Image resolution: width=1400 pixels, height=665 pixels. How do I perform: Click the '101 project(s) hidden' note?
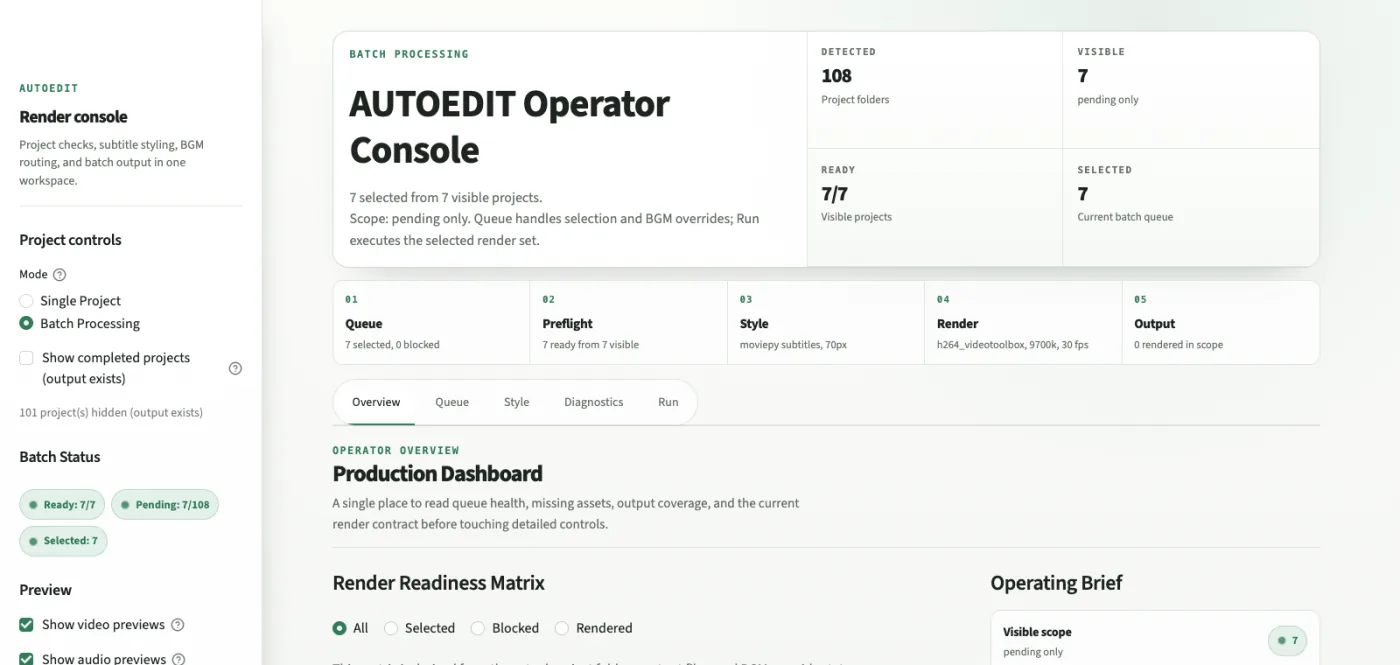click(x=111, y=412)
